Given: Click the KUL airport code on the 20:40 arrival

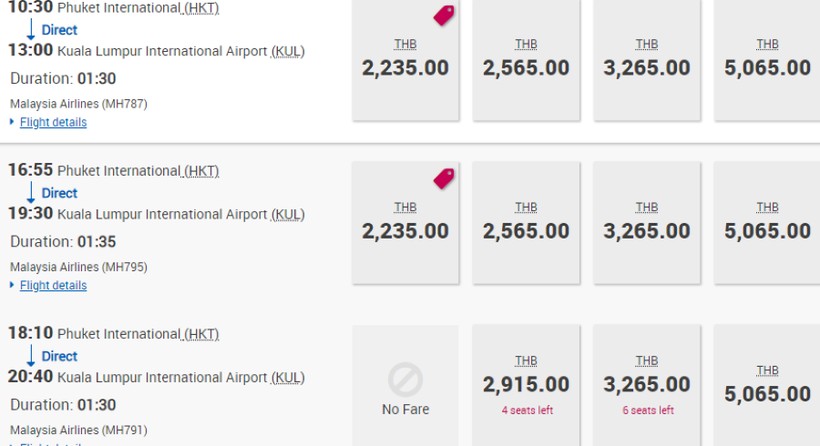Looking at the screenshot, I should pyautogui.click(x=288, y=378).
